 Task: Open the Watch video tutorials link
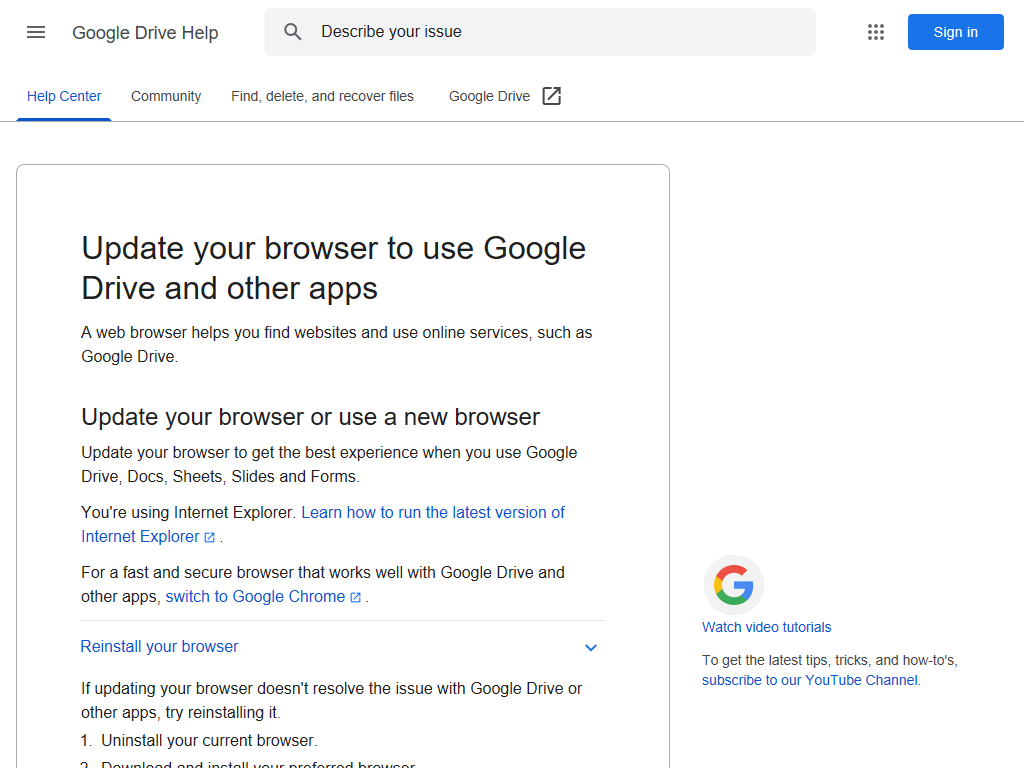point(767,627)
